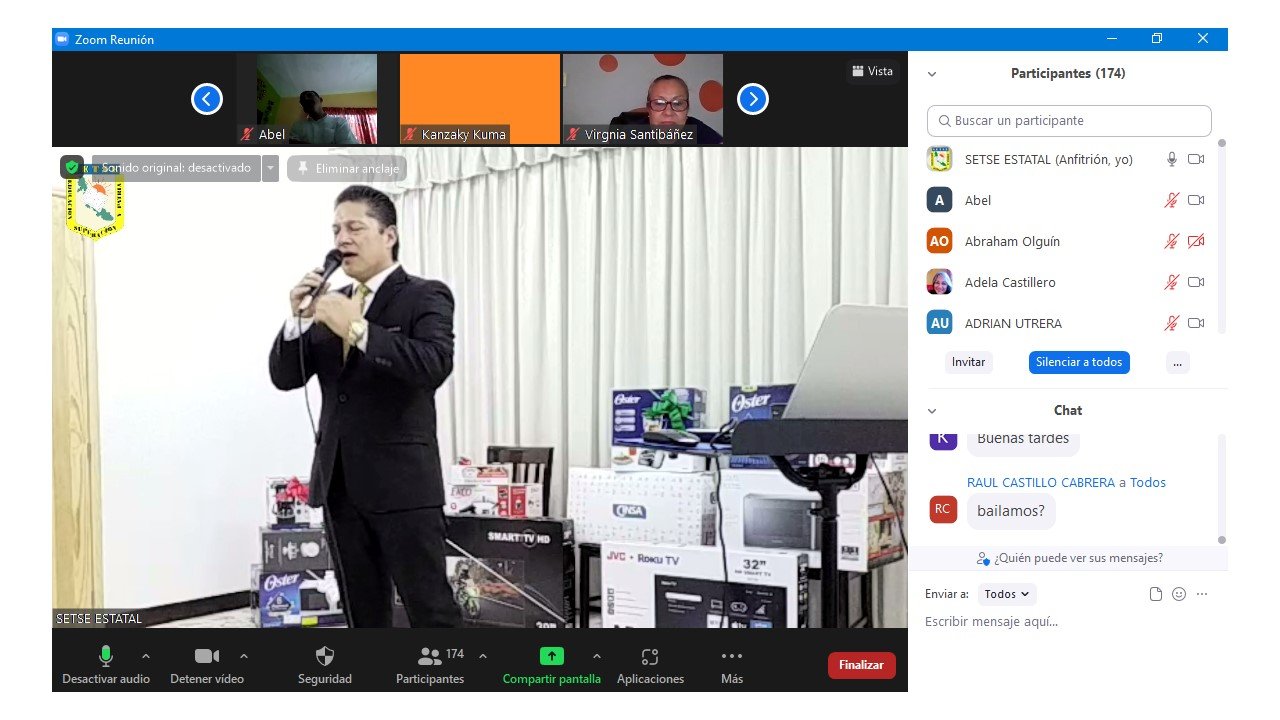Click the red Finalizar button
Viewport: 1280px width, 720px height.
click(x=862, y=665)
